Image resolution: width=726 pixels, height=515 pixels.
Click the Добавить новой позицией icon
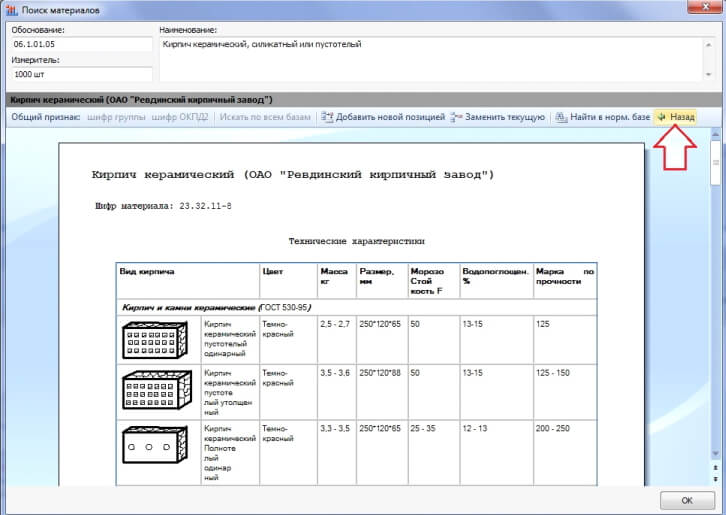point(327,117)
